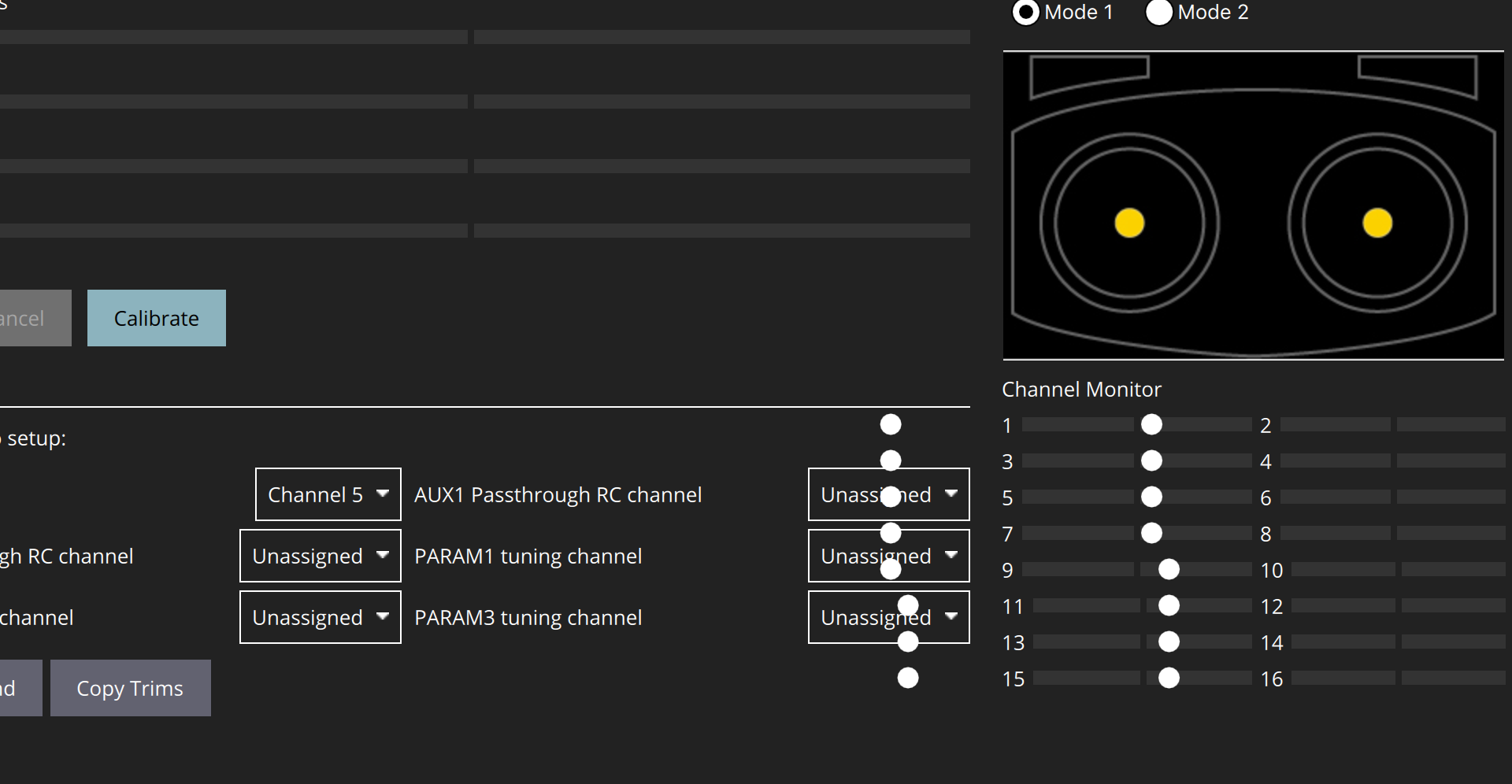Open the Channel 5 dropdown for AUX1 passthrough
Image resolution: width=1512 pixels, height=784 pixels.
pos(328,494)
